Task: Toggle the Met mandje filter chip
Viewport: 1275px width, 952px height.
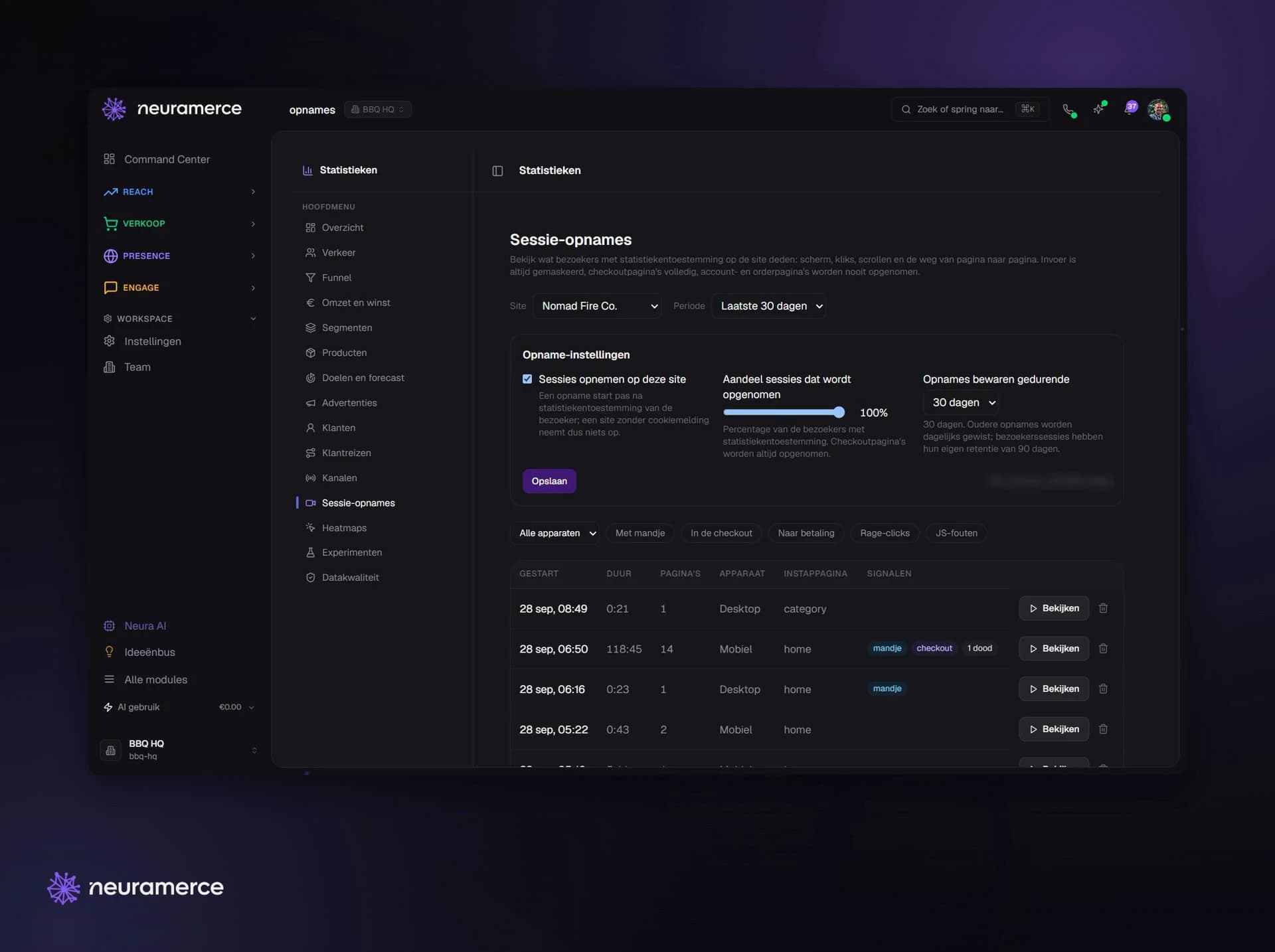Action: click(639, 533)
